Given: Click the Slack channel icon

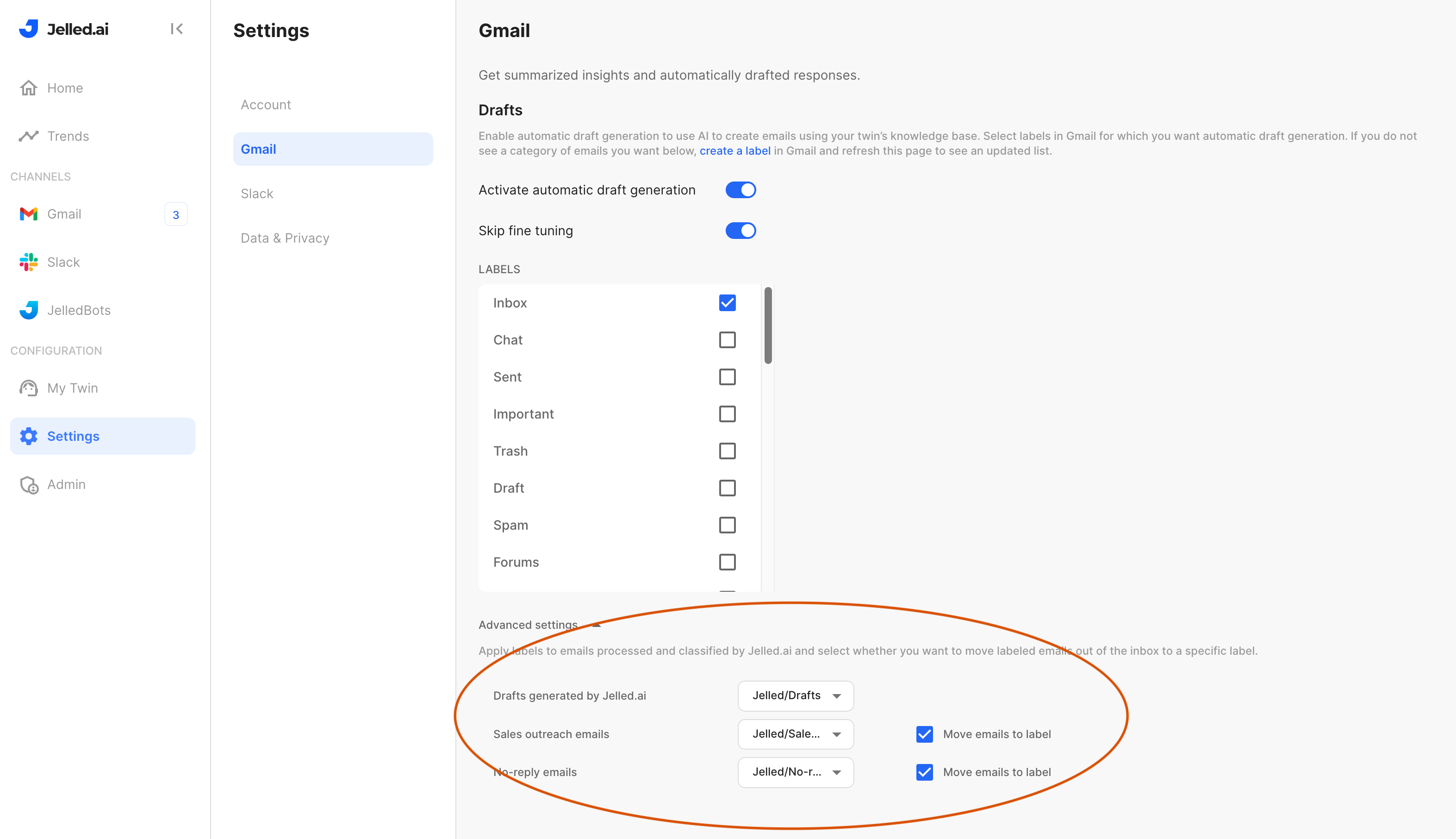Looking at the screenshot, I should (28, 262).
